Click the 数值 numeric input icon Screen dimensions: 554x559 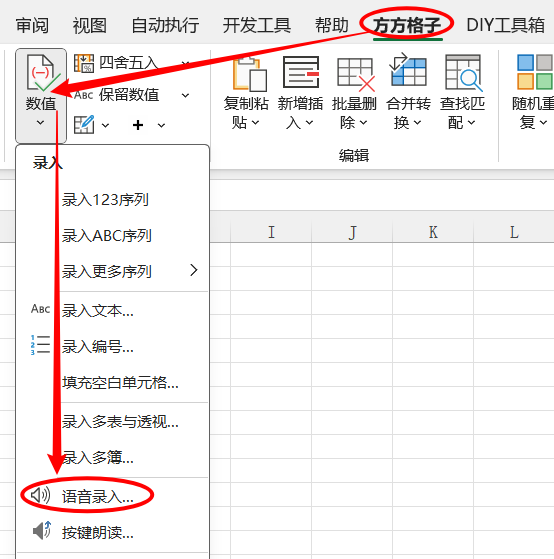coord(40,73)
